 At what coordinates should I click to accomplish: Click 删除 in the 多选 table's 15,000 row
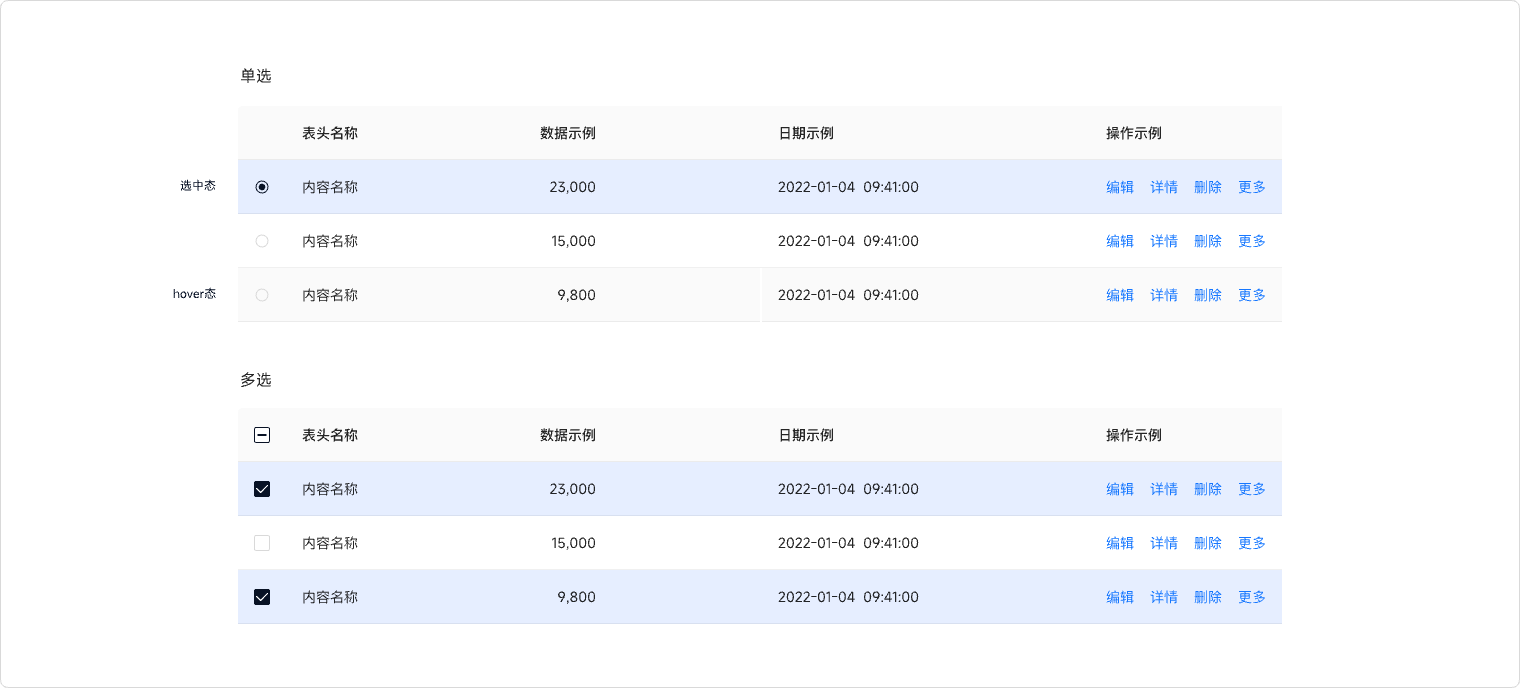pos(1207,543)
